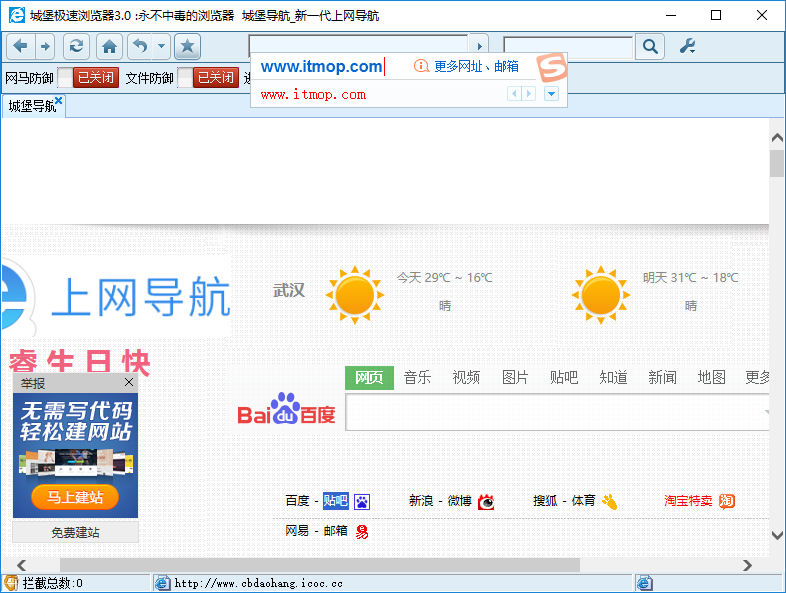Expand the undo history dropdown arrow

point(161,47)
